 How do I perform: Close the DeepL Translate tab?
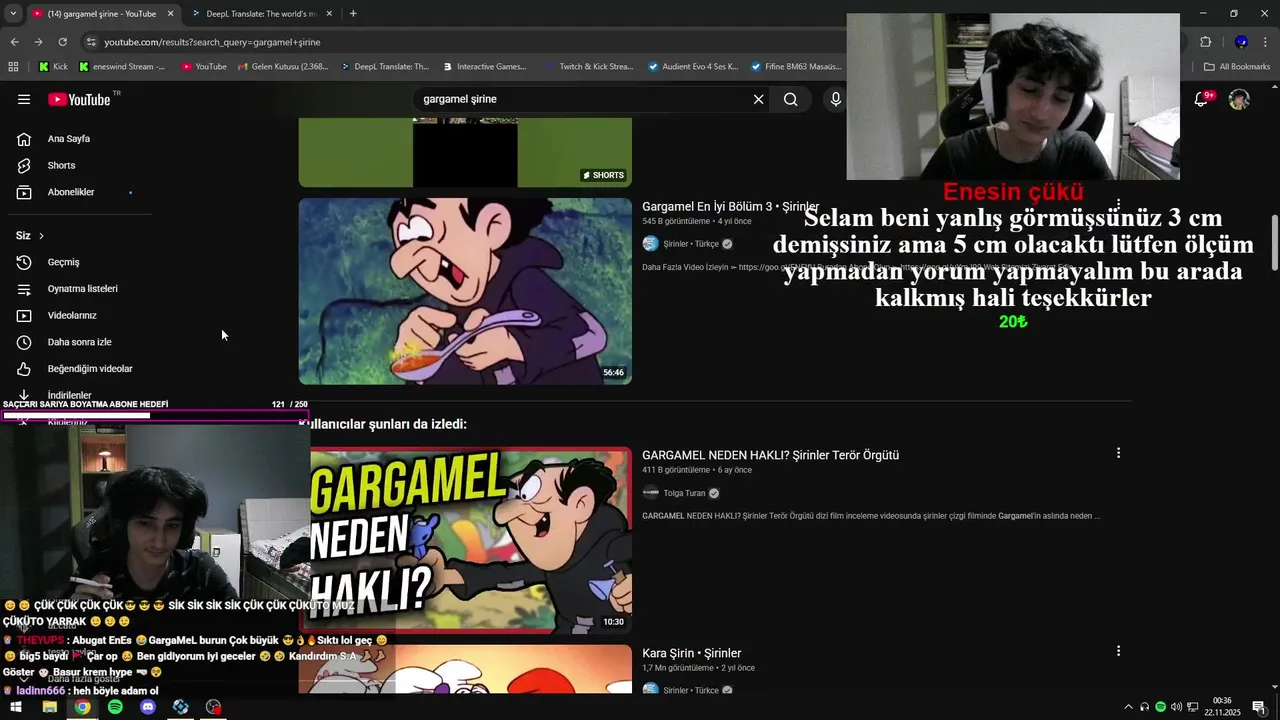pyautogui.click(x=329, y=14)
